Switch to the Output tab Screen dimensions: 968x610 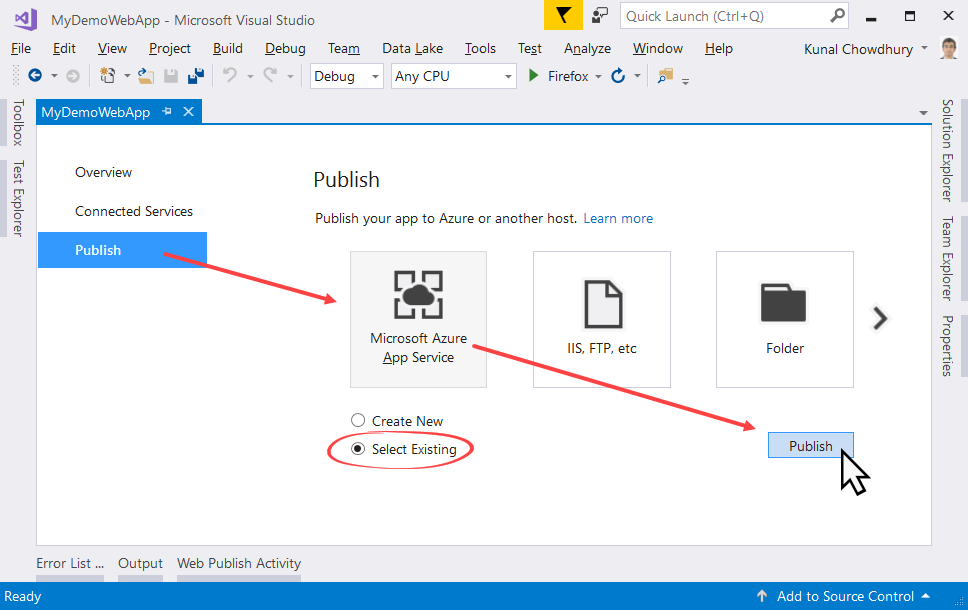(x=140, y=563)
